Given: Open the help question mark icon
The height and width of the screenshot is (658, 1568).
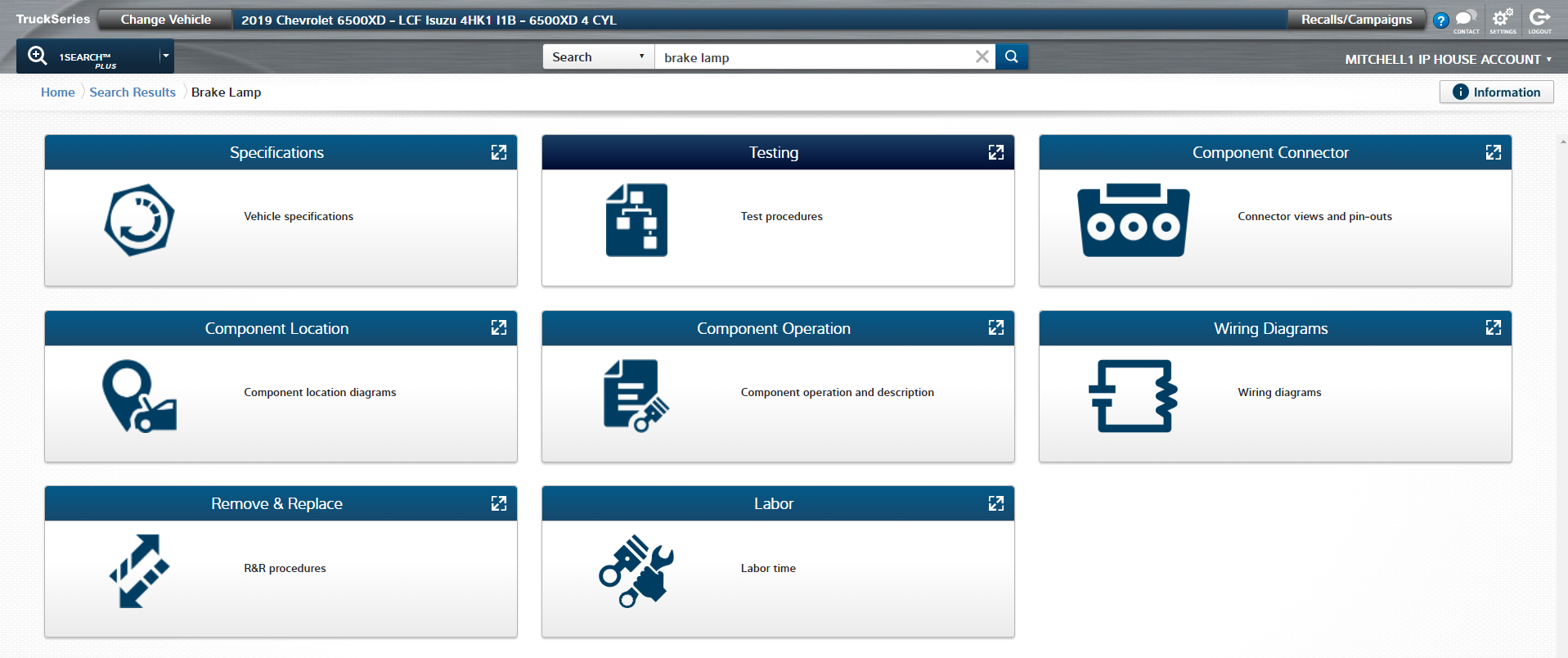Looking at the screenshot, I should [1440, 20].
